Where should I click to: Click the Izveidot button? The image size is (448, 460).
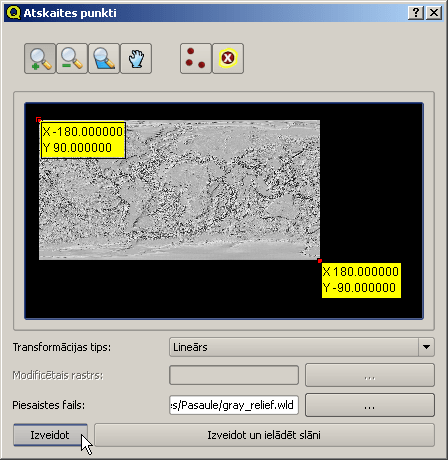coord(50,435)
